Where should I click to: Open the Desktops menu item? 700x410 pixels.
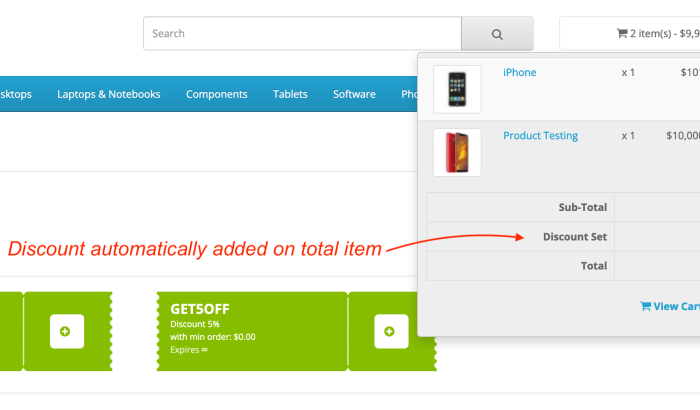click(x=16, y=94)
